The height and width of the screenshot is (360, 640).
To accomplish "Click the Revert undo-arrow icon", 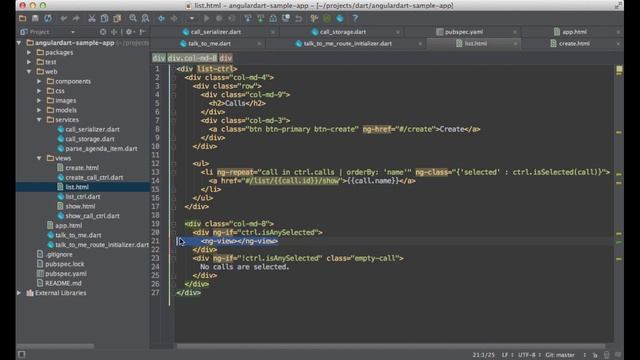I will click(x=299, y=18).
